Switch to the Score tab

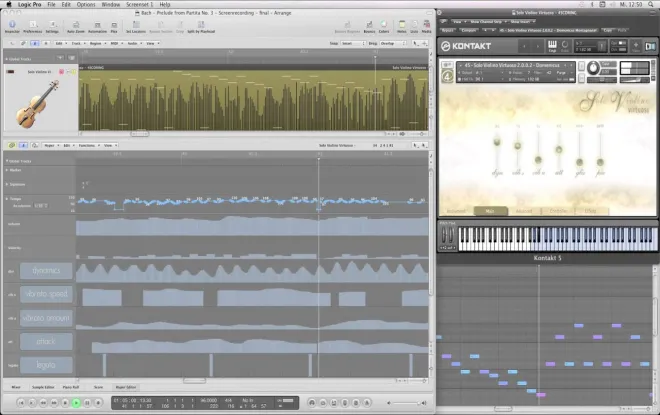click(x=98, y=387)
